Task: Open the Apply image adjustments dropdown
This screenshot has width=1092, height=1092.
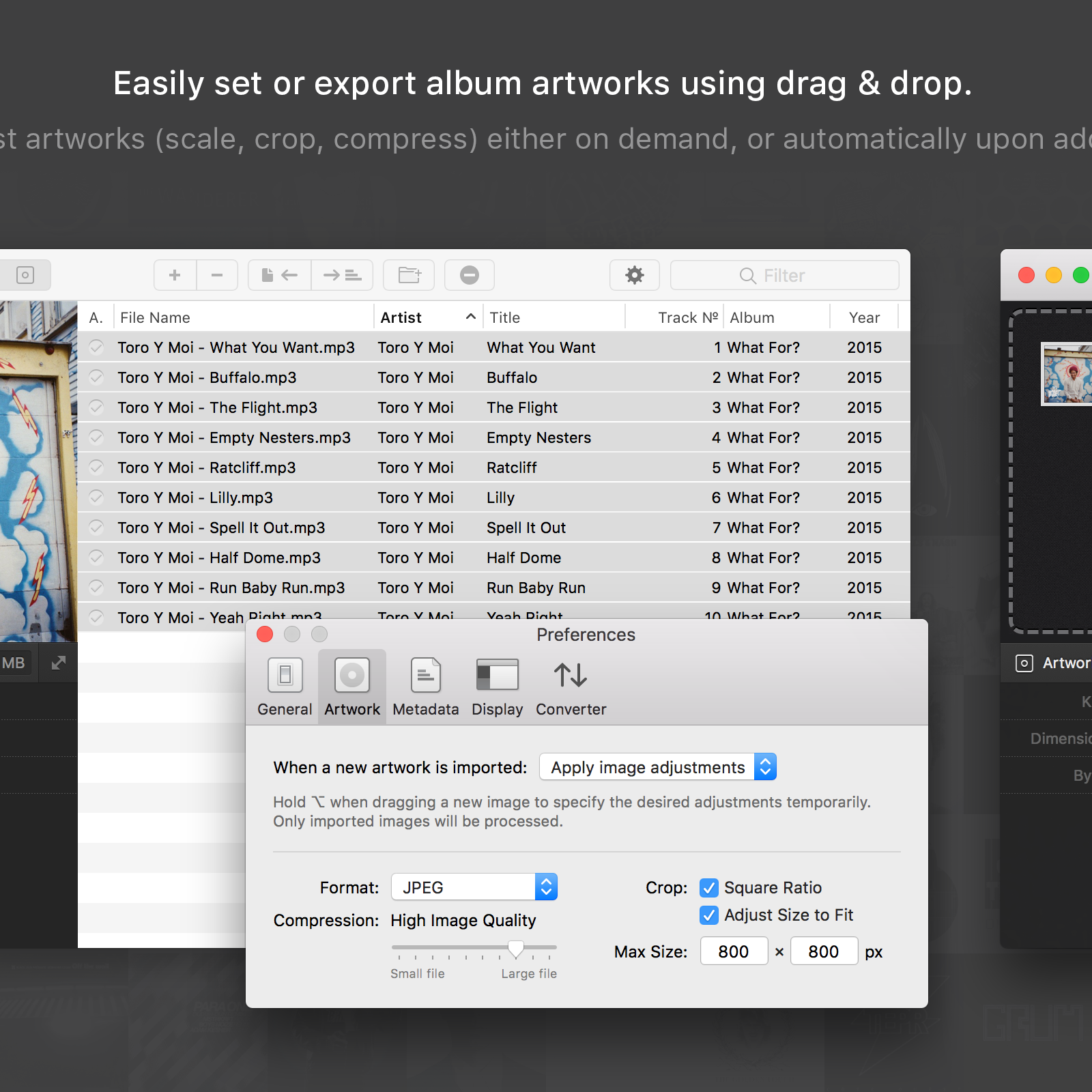Action: pos(658,767)
